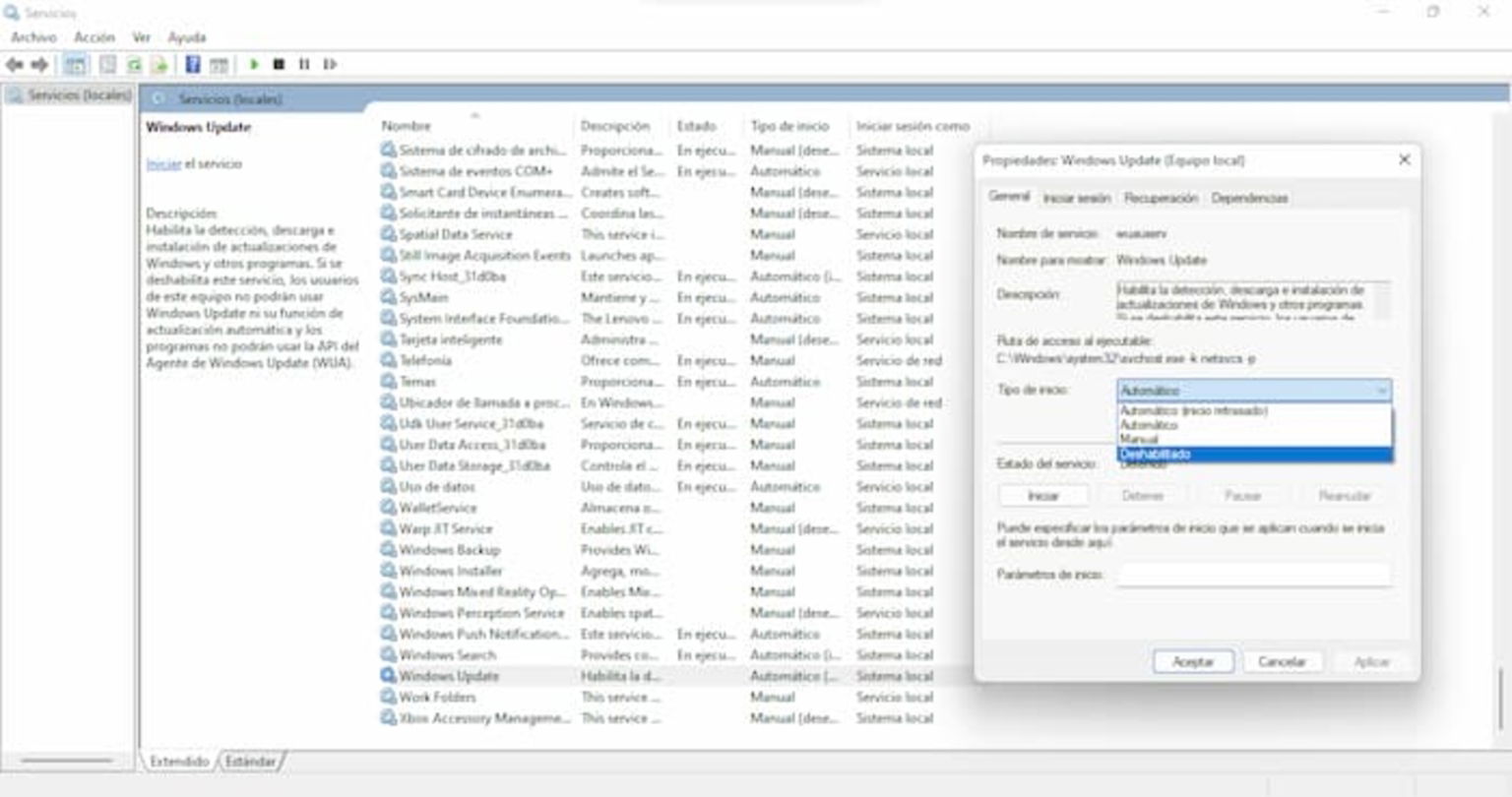
Task: Open the Acción menu
Action: click(x=94, y=37)
